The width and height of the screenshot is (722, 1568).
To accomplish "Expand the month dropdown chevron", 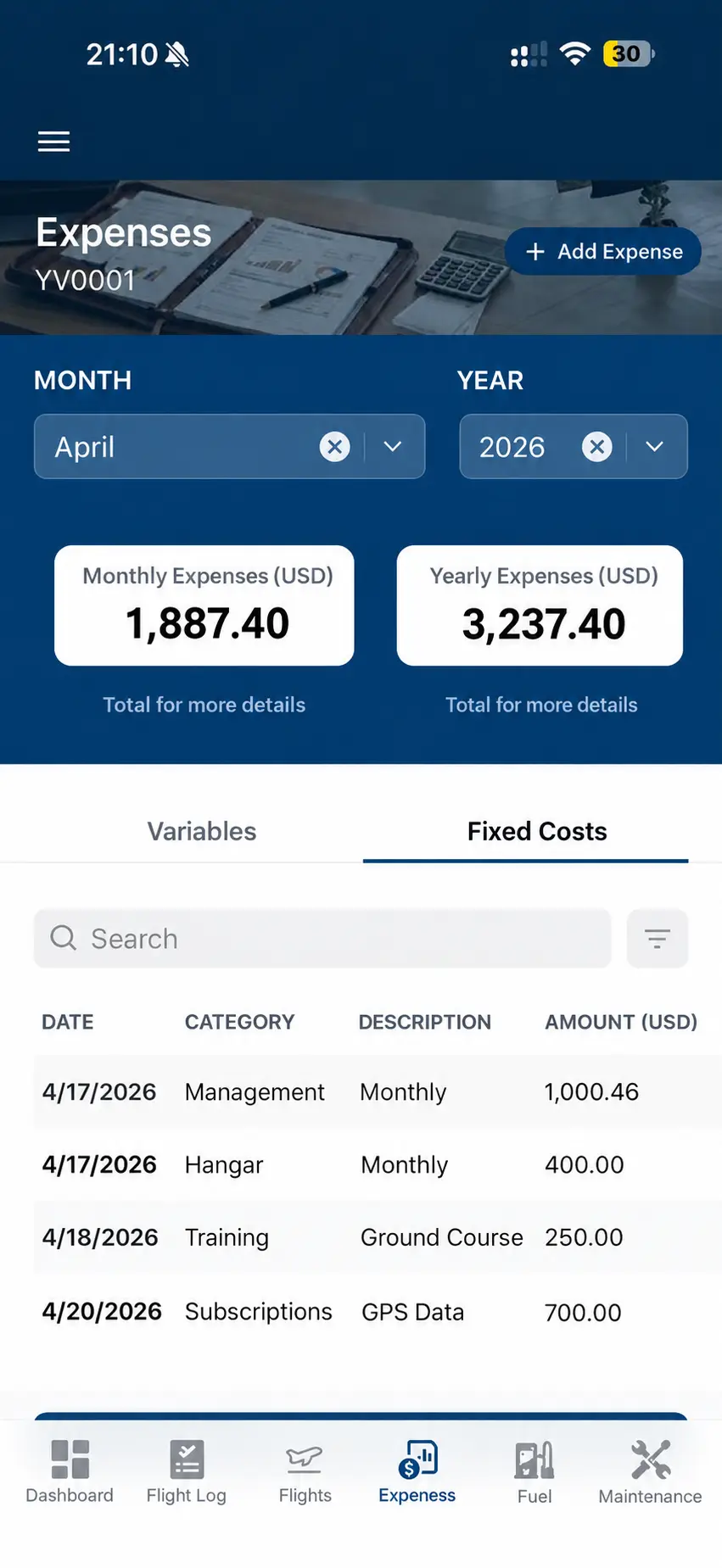I will (x=393, y=447).
